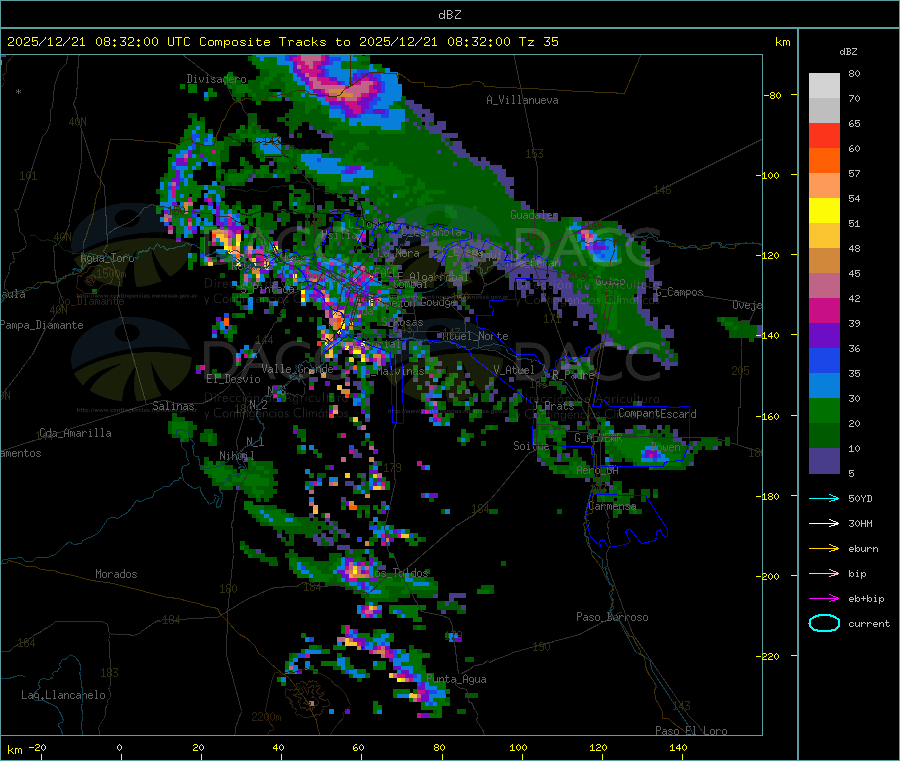The image size is (900, 761).
Task: Click the cyan 50YD arrow in legend
Action: tap(824, 498)
